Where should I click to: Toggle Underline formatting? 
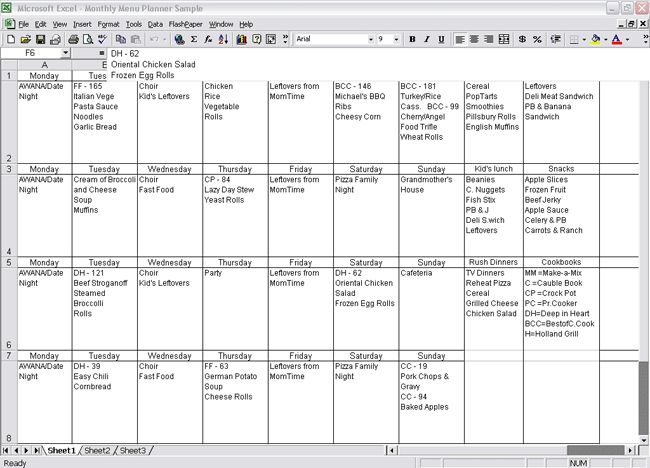coord(441,39)
